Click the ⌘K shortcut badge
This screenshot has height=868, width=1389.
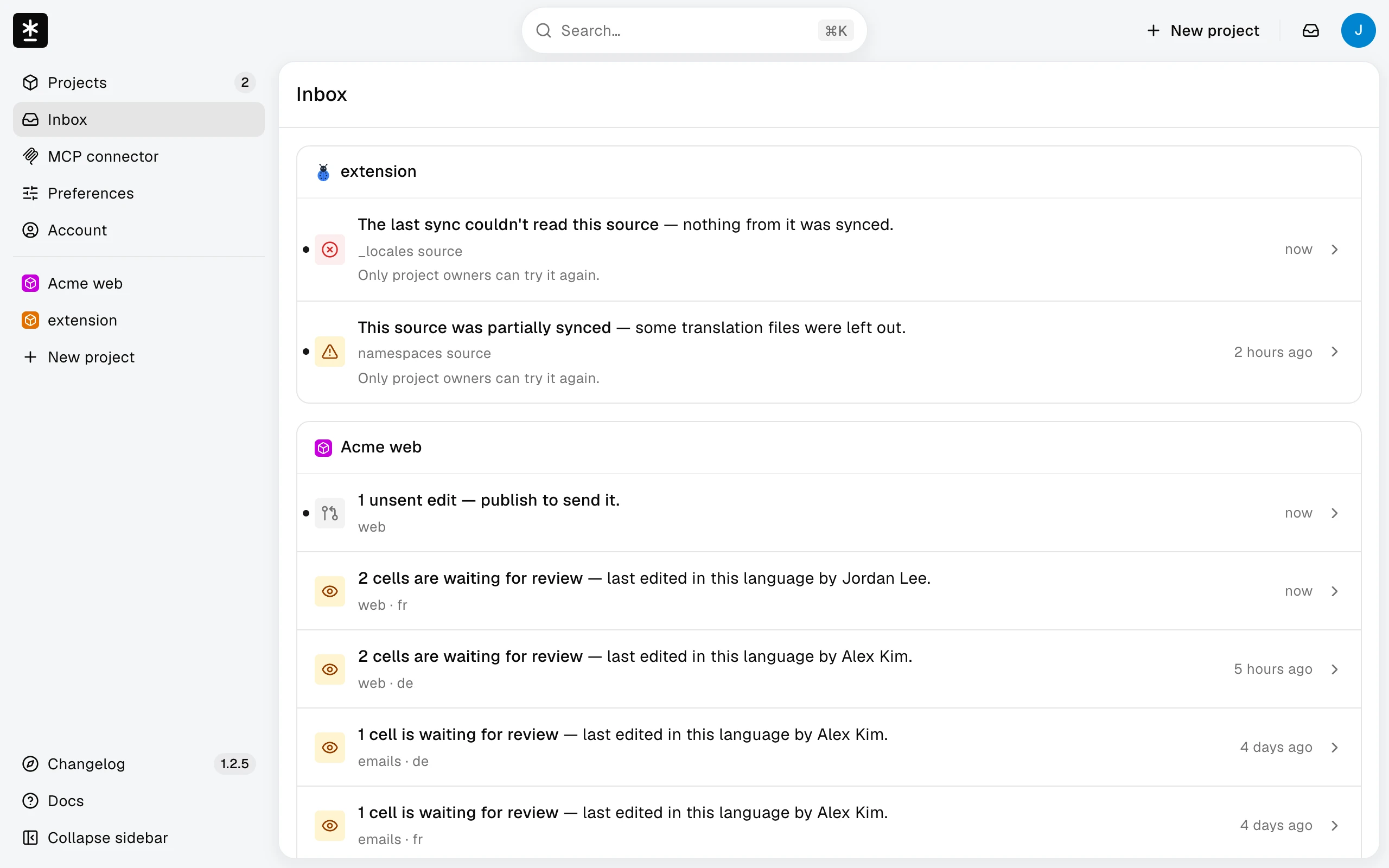836,30
